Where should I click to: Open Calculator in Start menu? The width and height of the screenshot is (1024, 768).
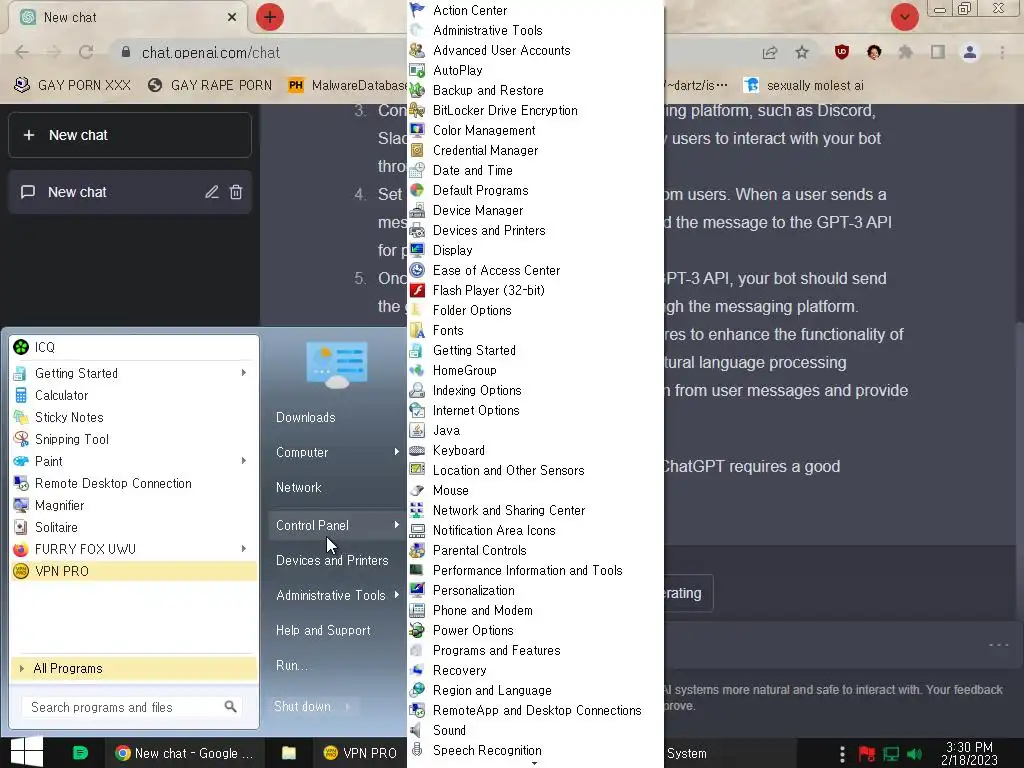[61, 395]
